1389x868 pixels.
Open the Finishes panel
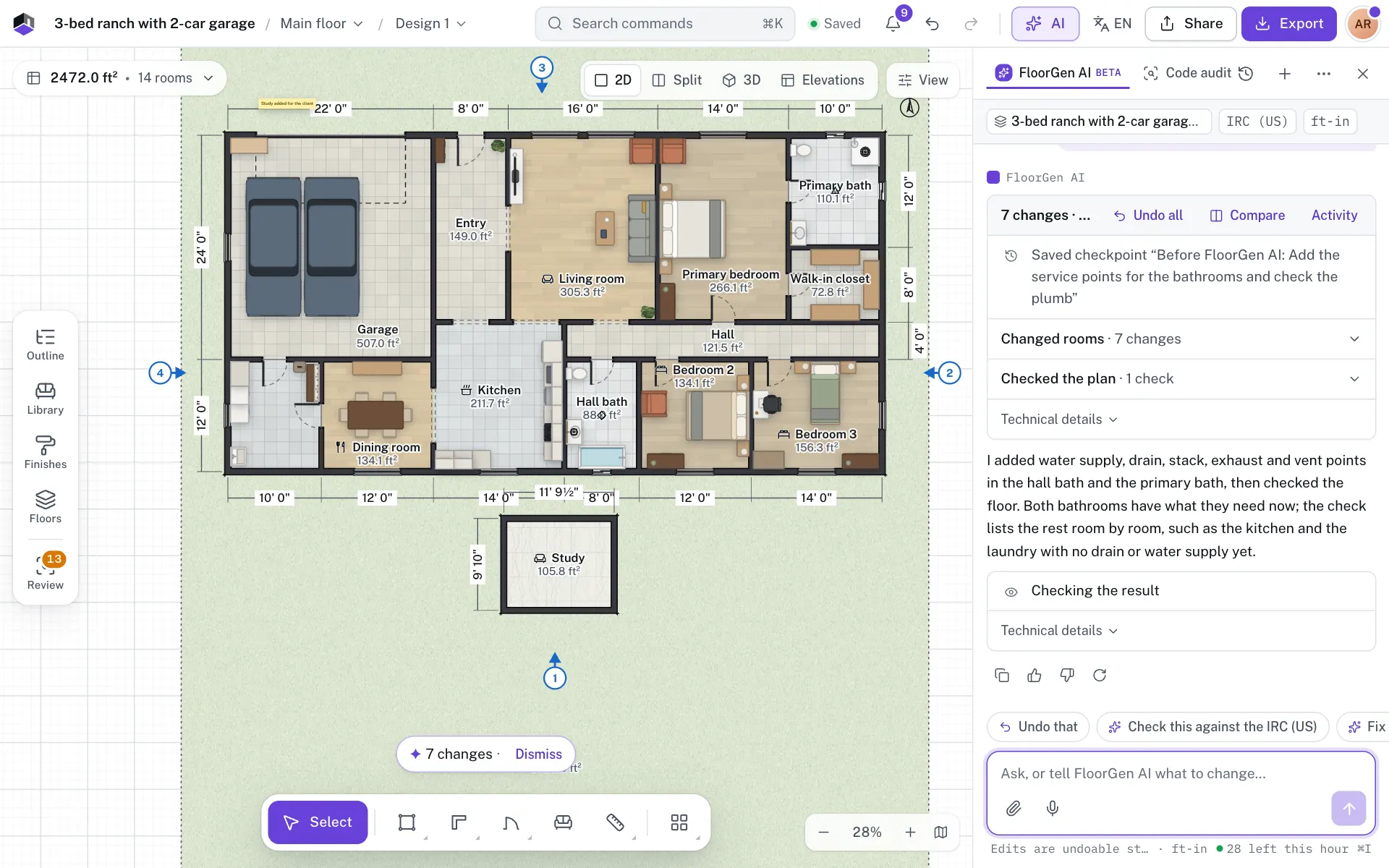click(46, 454)
